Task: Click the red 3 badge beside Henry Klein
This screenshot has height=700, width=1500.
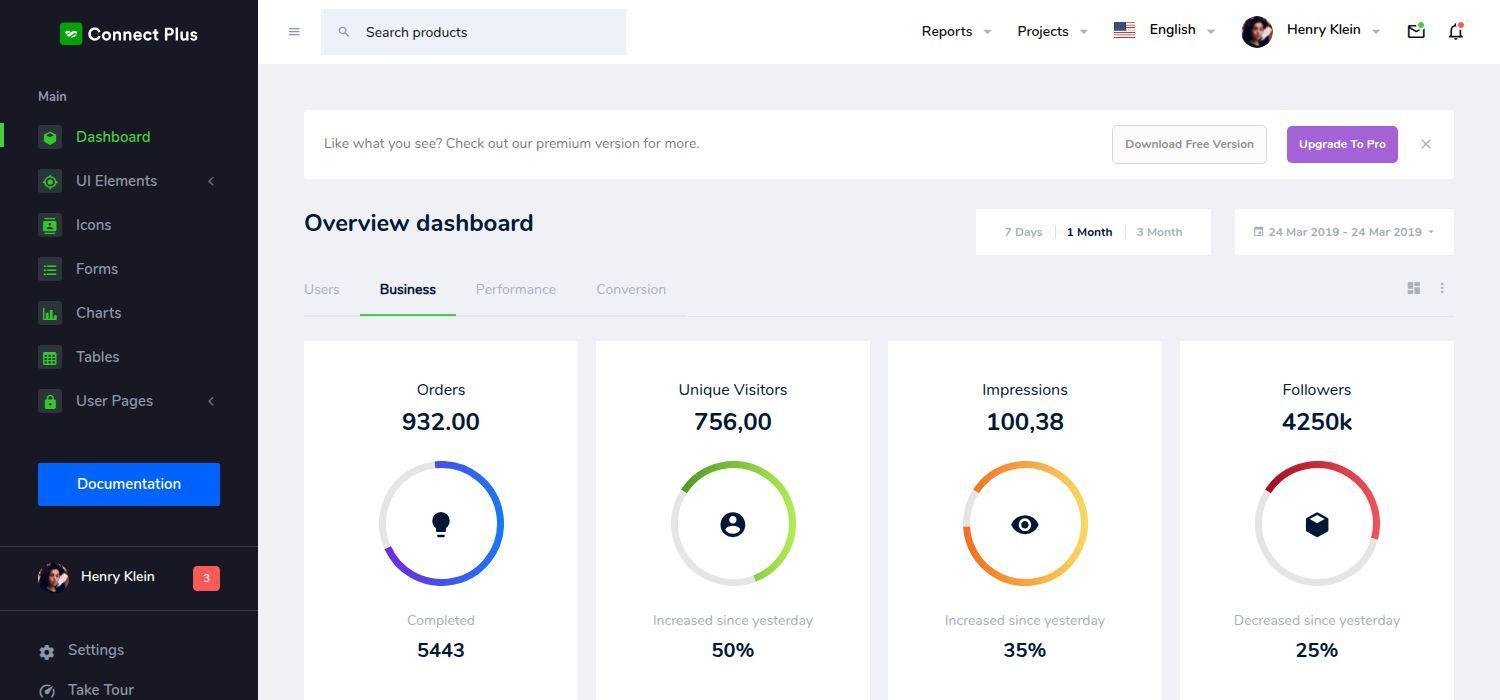Action: point(206,578)
